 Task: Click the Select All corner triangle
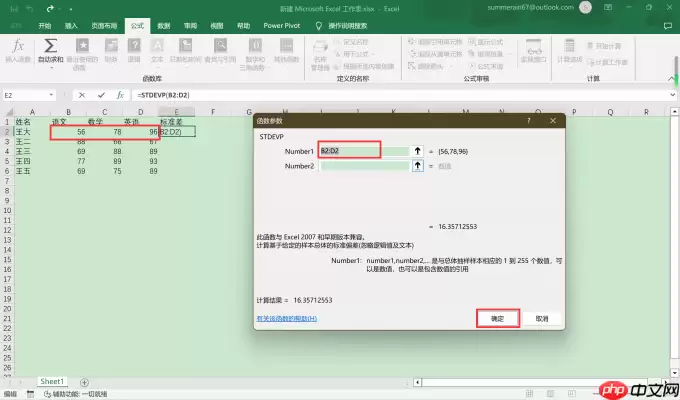[9, 112]
